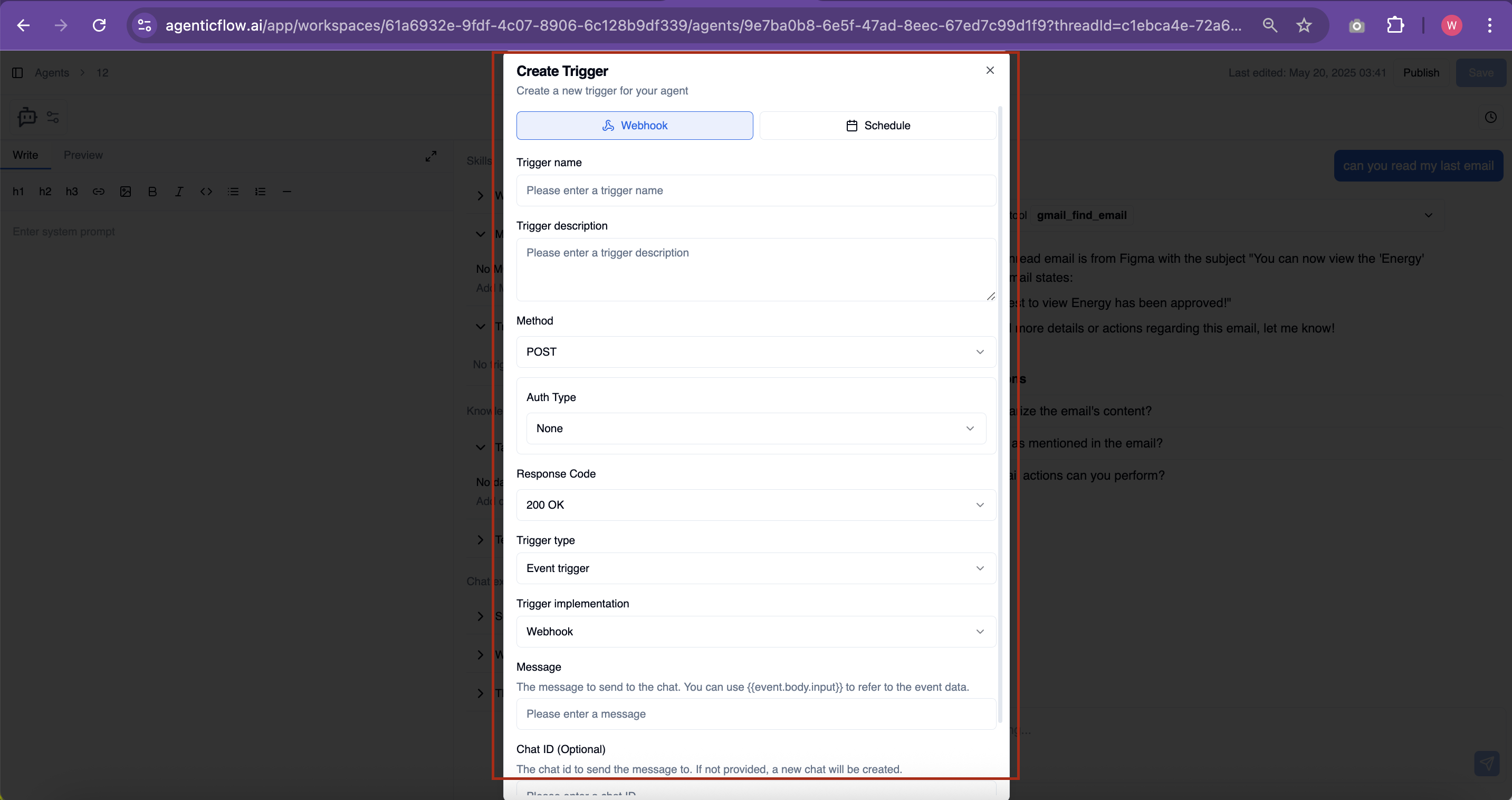Open the agent settings sliders icon
The height and width of the screenshot is (800, 1512).
53,117
